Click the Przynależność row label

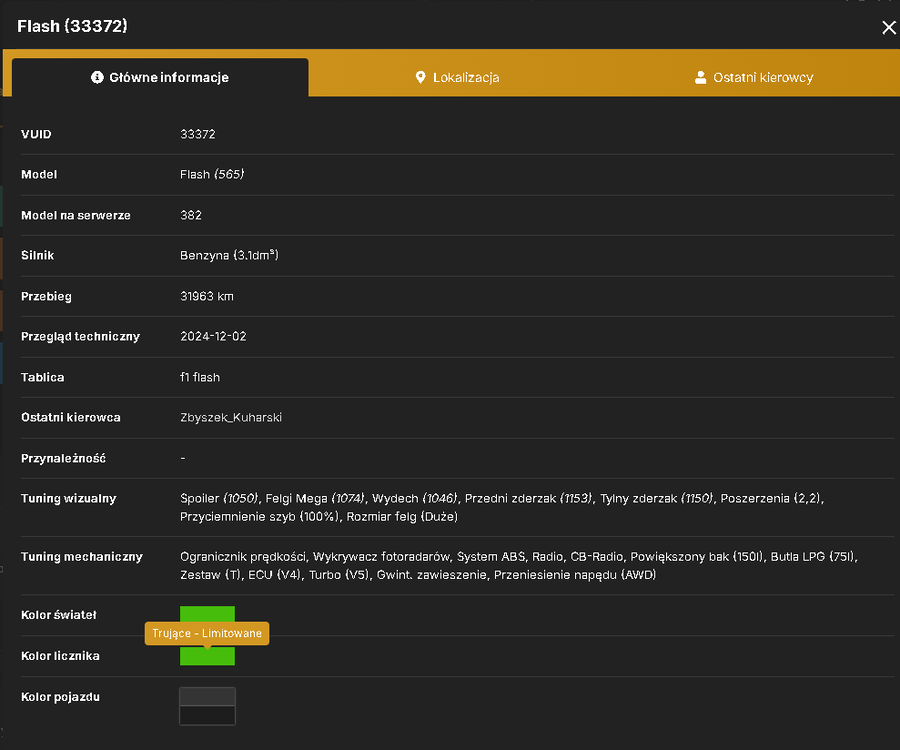pyautogui.click(x=63, y=458)
